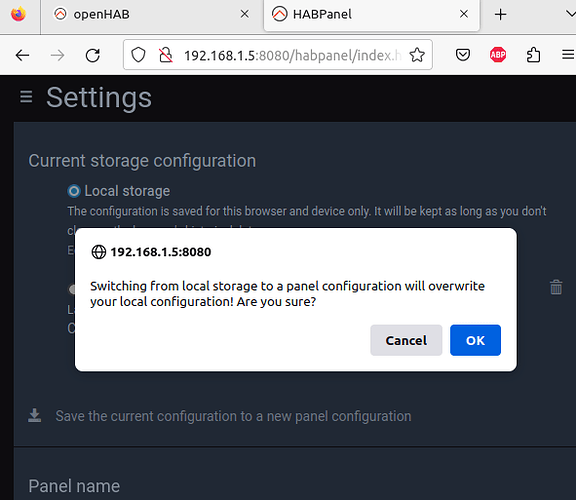Image resolution: width=576 pixels, height=500 pixels.
Task: Open Adblock Plus extension icon
Action: (x=498, y=55)
